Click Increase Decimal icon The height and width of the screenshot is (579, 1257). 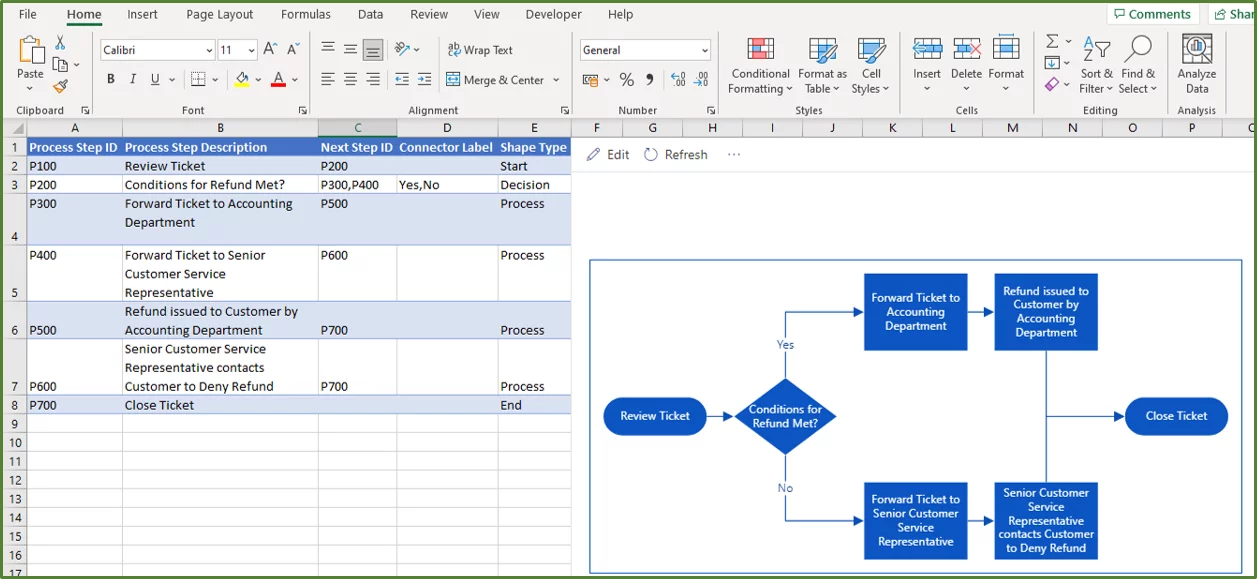(x=678, y=80)
